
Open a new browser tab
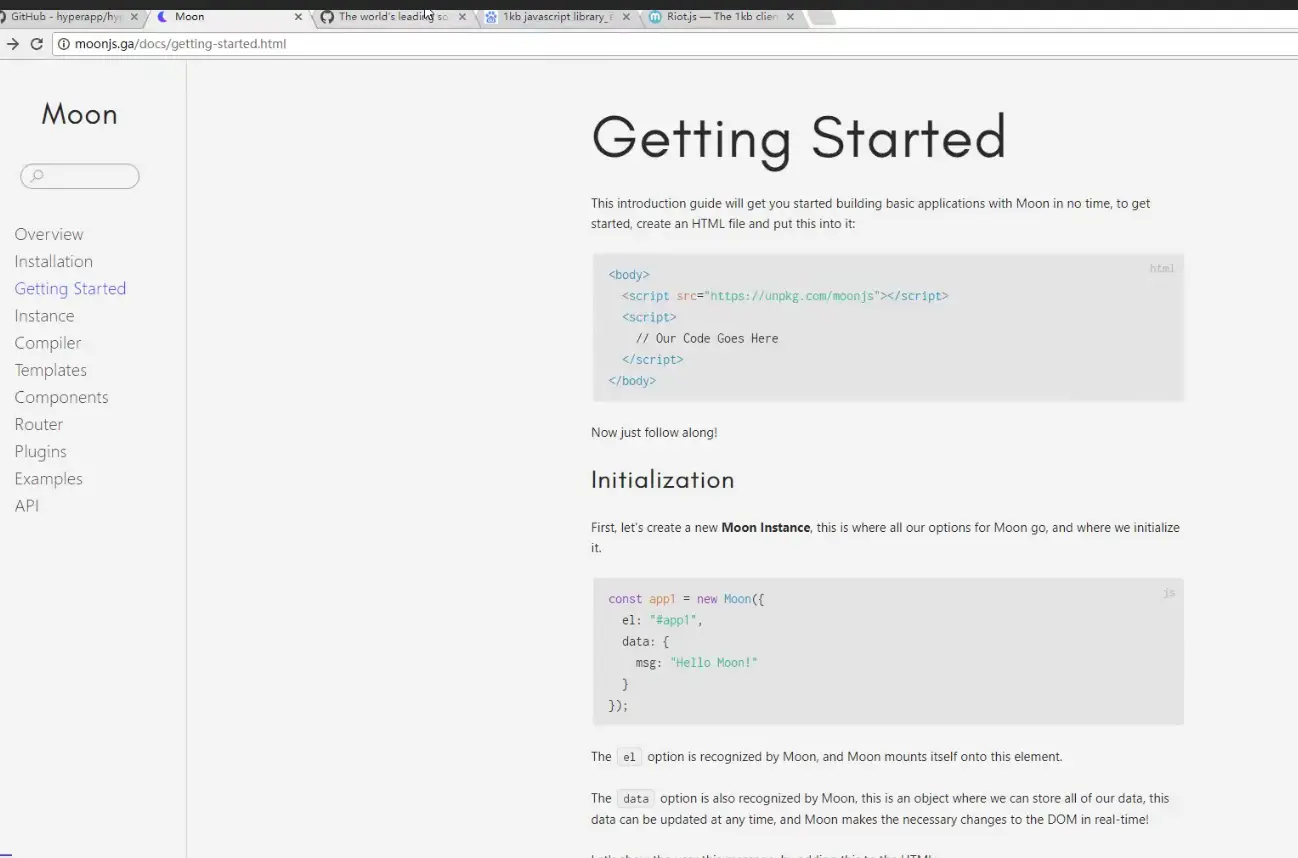[x=821, y=17]
